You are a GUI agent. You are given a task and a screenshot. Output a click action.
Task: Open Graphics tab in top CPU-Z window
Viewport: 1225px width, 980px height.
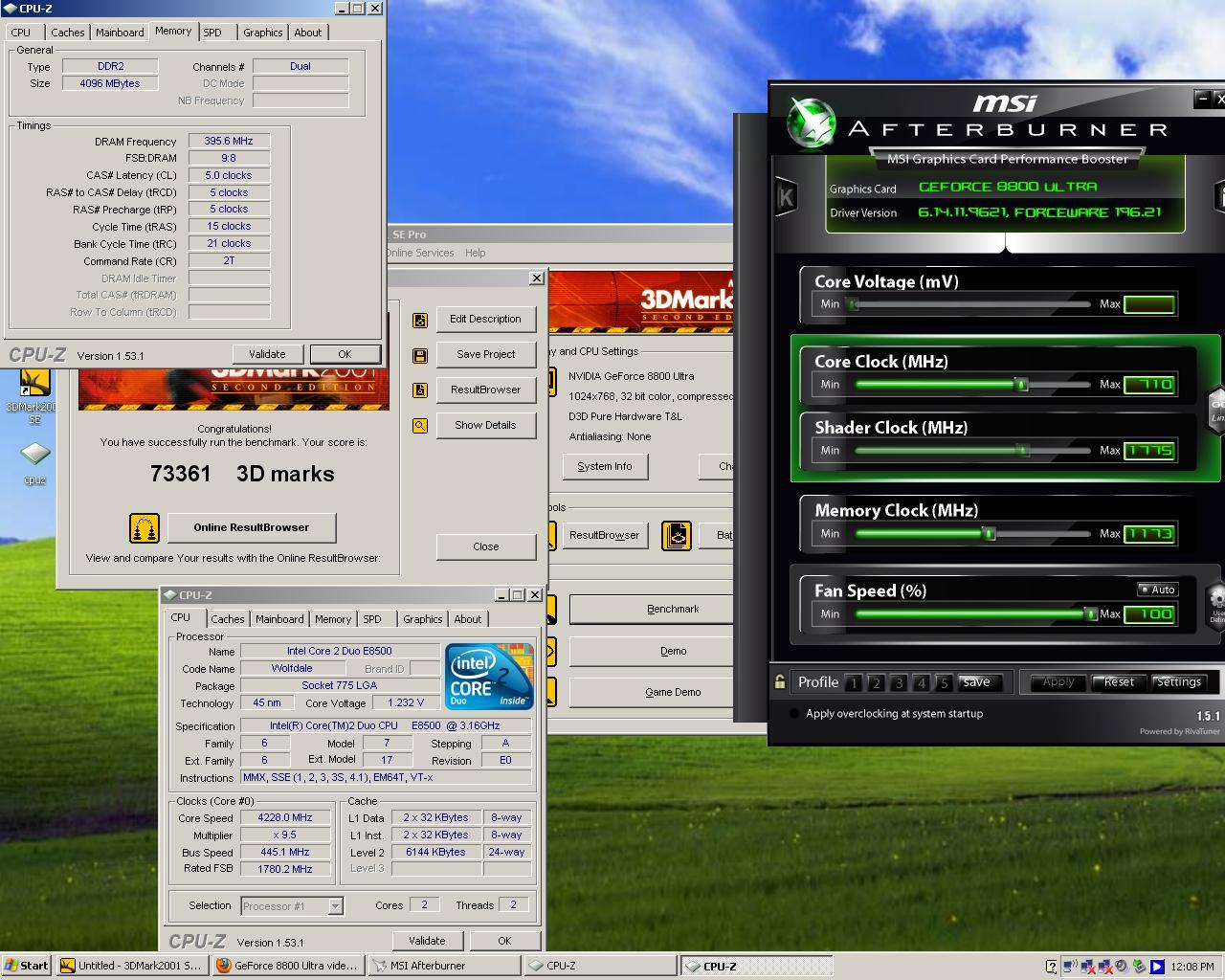(x=262, y=33)
